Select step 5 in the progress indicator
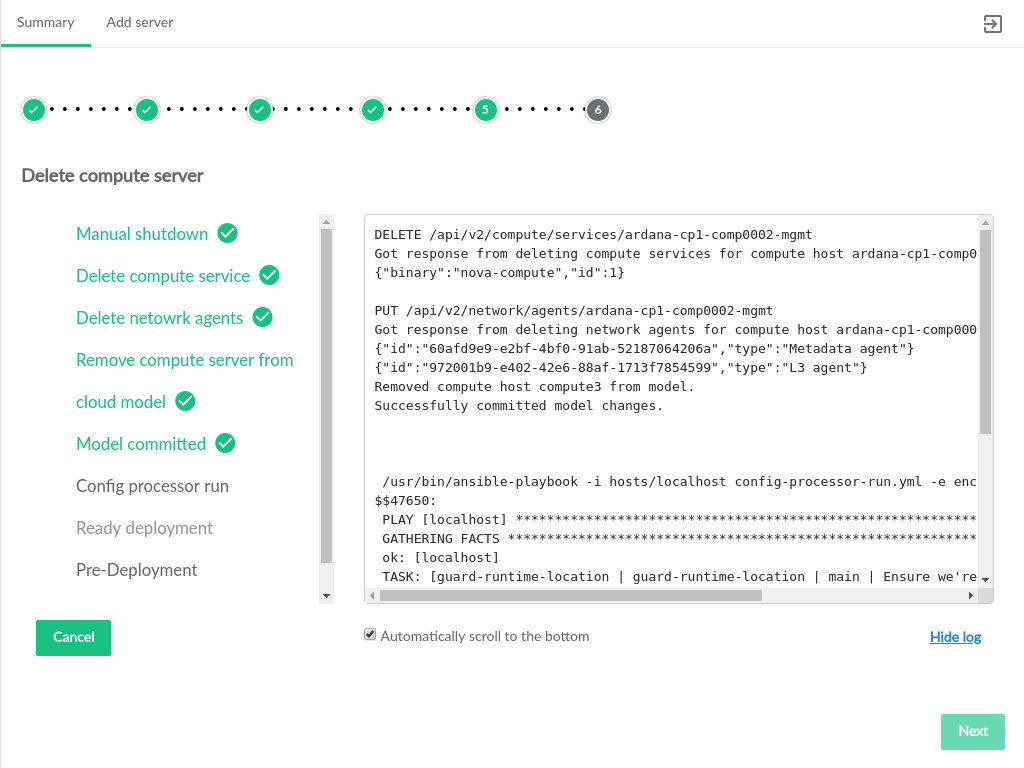 pyautogui.click(x=485, y=110)
